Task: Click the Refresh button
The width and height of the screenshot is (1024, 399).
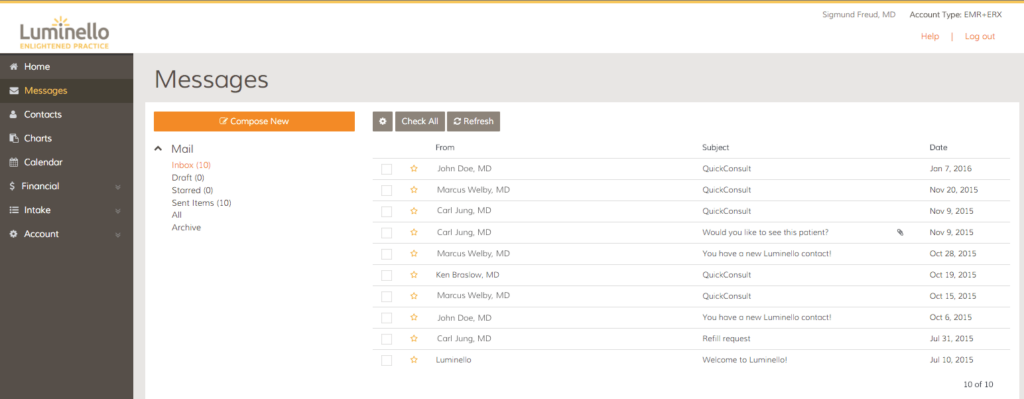Action: tap(473, 121)
